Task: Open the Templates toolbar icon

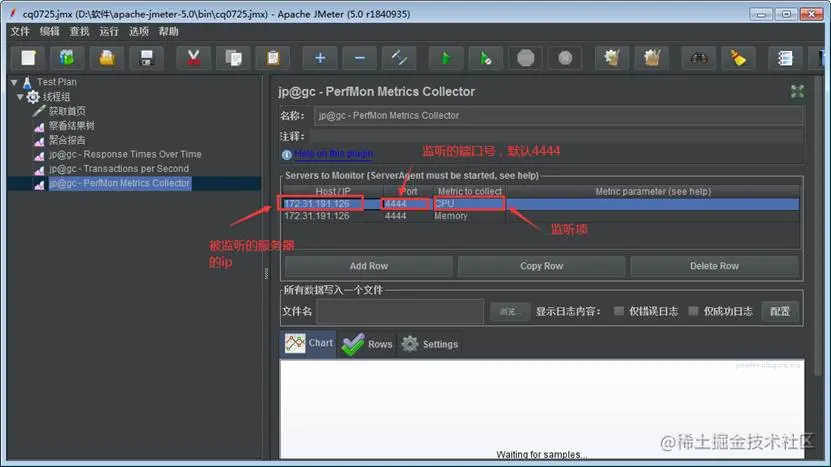Action: (x=67, y=57)
